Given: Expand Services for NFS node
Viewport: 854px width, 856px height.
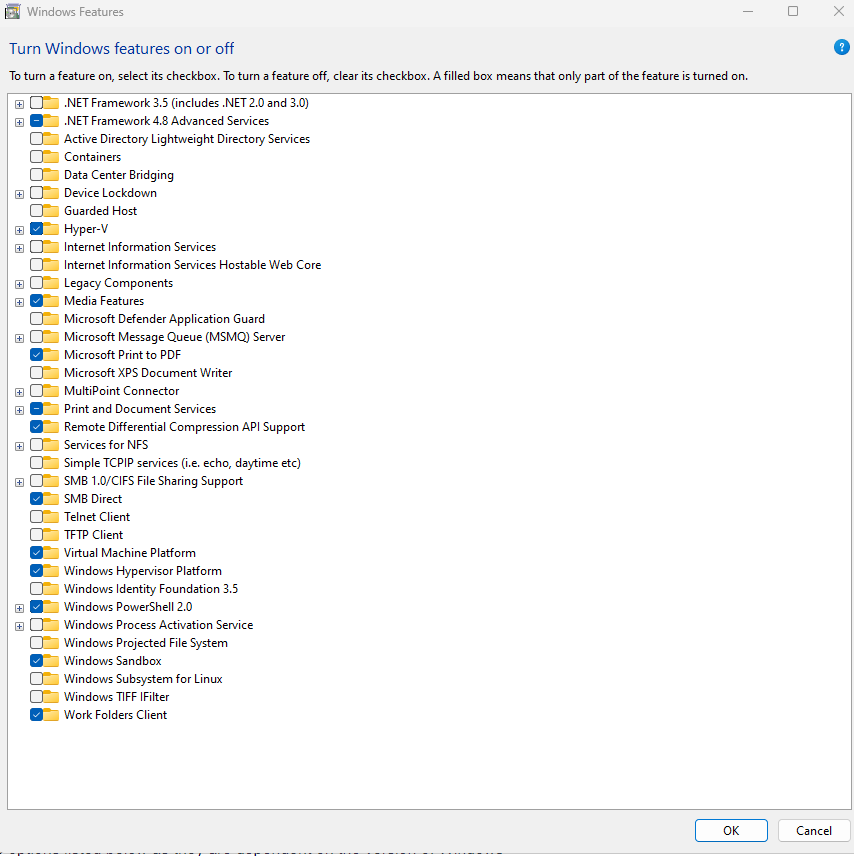Looking at the screenshot, I should click(19, 446).
